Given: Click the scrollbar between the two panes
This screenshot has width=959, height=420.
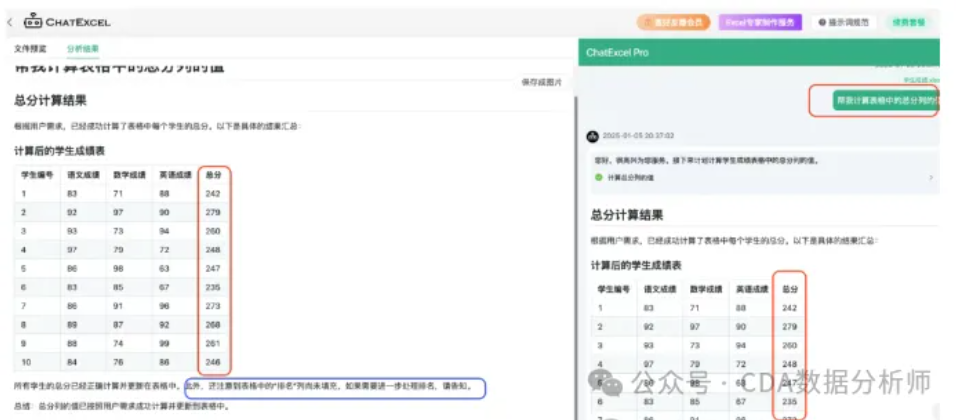Looking at the screenshot, I should point(575,257).
